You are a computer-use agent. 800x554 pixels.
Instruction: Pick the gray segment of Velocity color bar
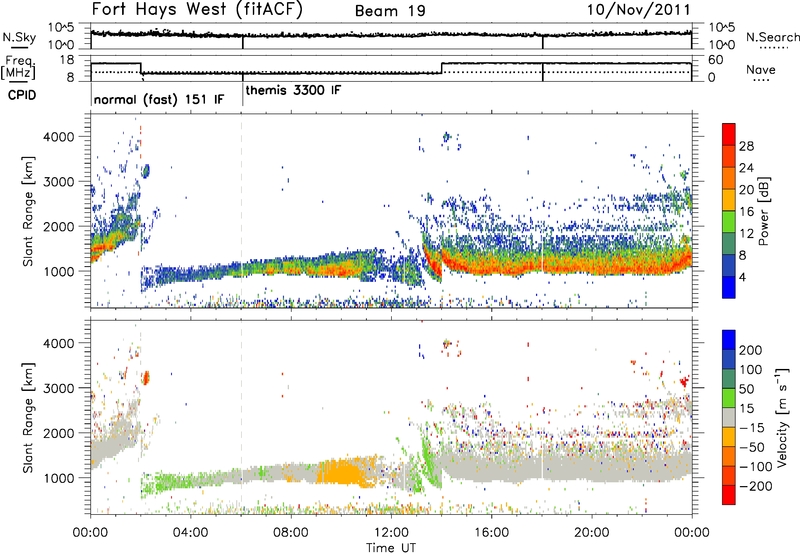729,417
